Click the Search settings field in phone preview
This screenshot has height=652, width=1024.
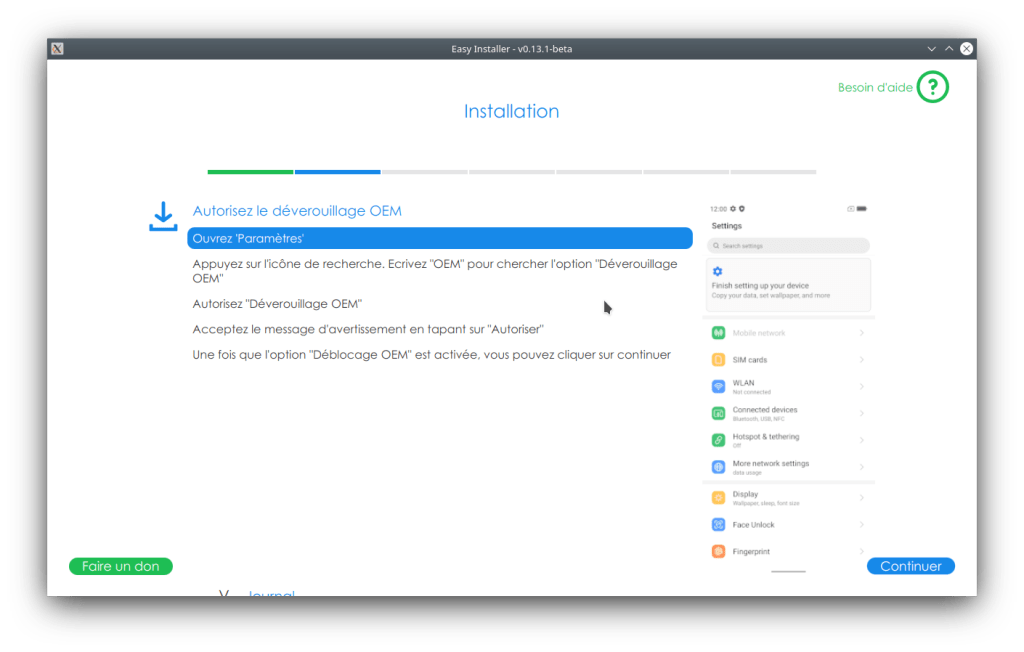788,246
